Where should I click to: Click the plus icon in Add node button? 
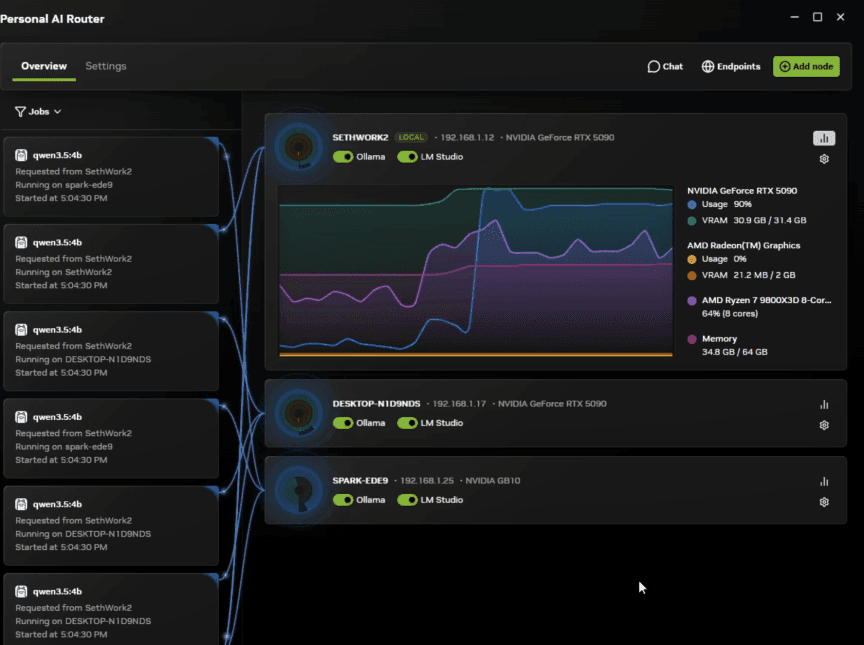click(x=785, y=67)
